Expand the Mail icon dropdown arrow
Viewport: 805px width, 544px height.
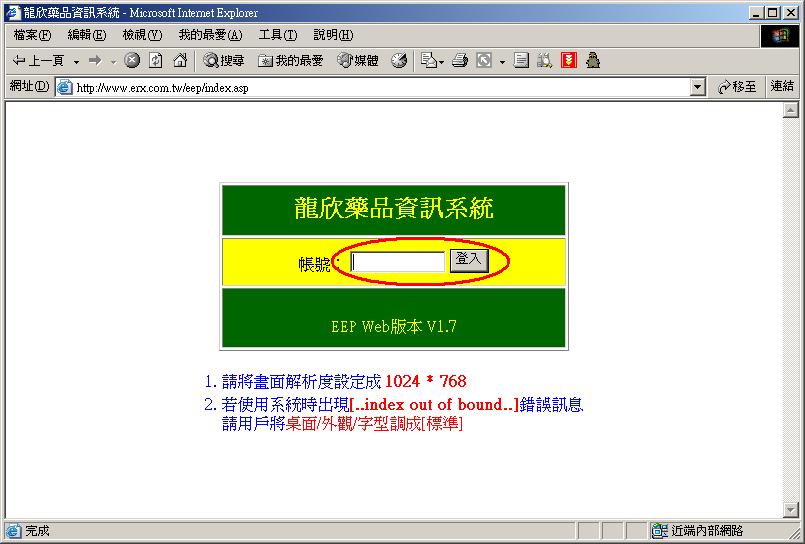[x=442, y=62]
